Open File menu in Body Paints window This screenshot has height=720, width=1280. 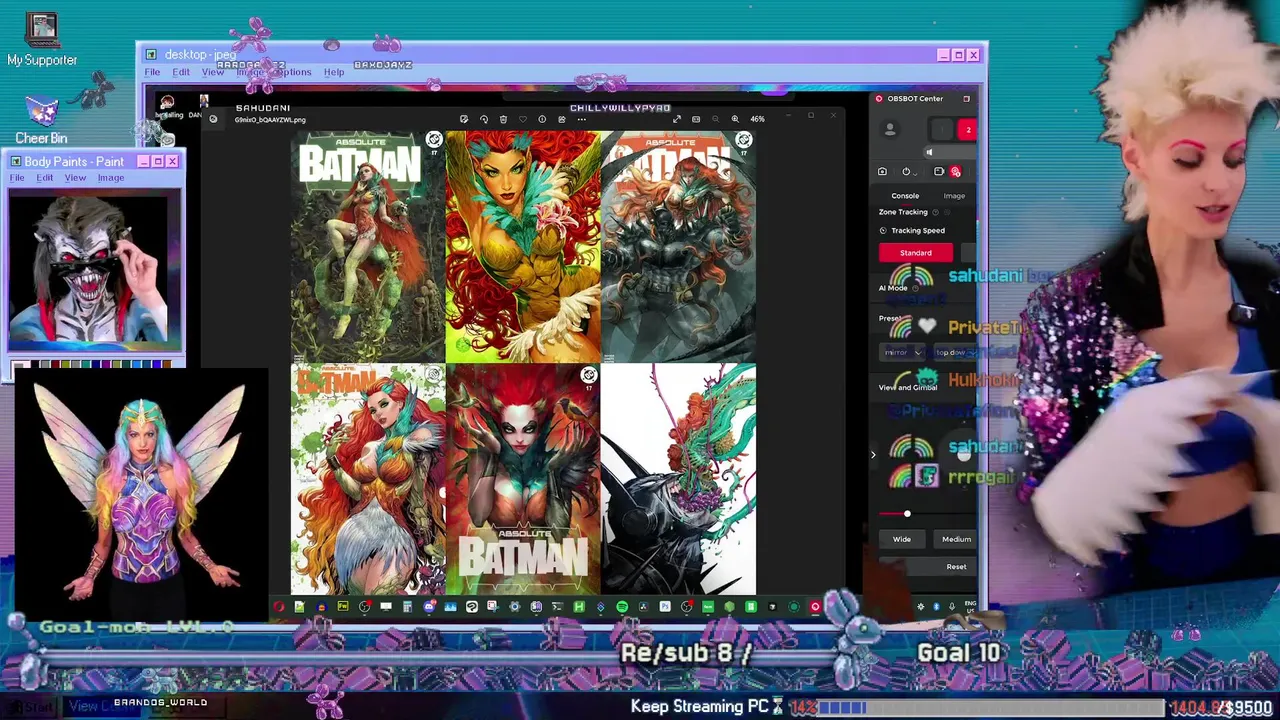[x=17, y=178]
